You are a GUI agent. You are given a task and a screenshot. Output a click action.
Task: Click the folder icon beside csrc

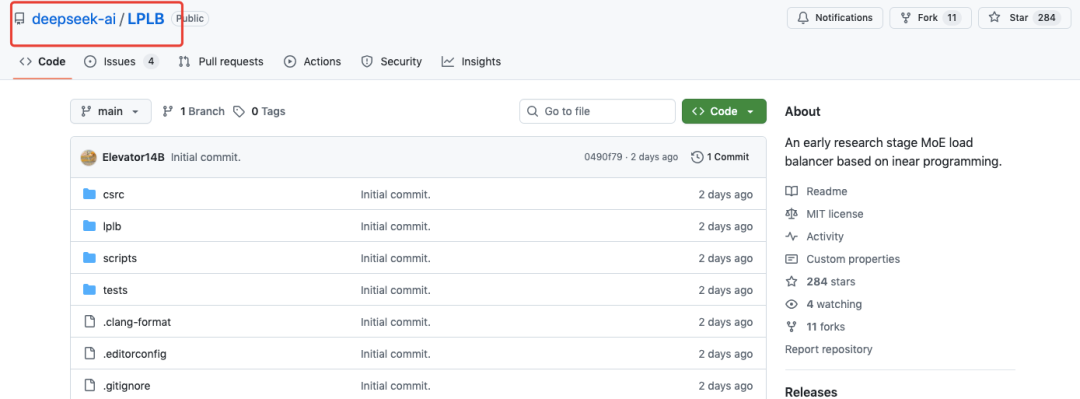(89, 194)
